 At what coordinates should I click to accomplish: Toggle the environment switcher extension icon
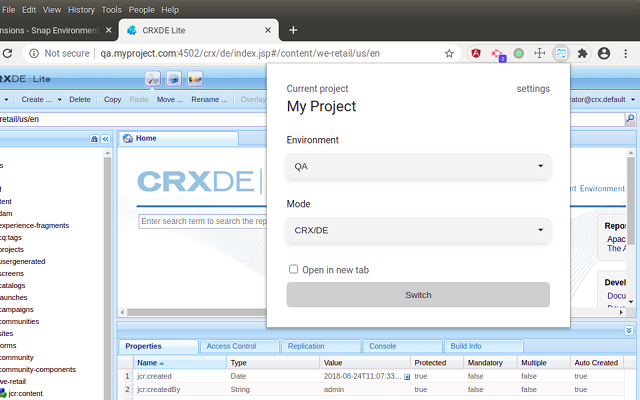click(x=561, y=53)
